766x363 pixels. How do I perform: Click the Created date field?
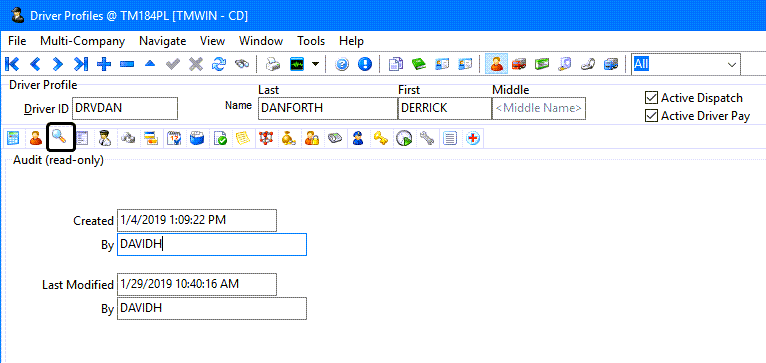(197, 220)
